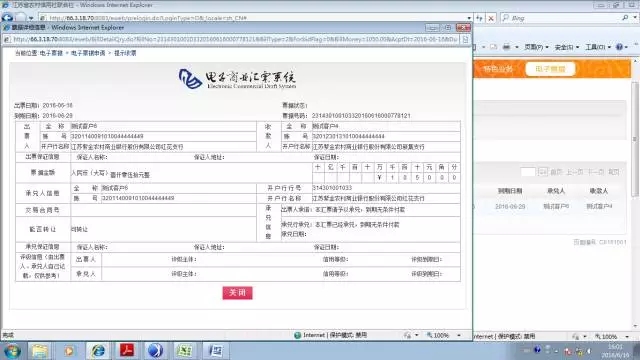640x360 pixels.
Task: Click the 2016-06-29 cell in the background table
Action: point(510,207)
